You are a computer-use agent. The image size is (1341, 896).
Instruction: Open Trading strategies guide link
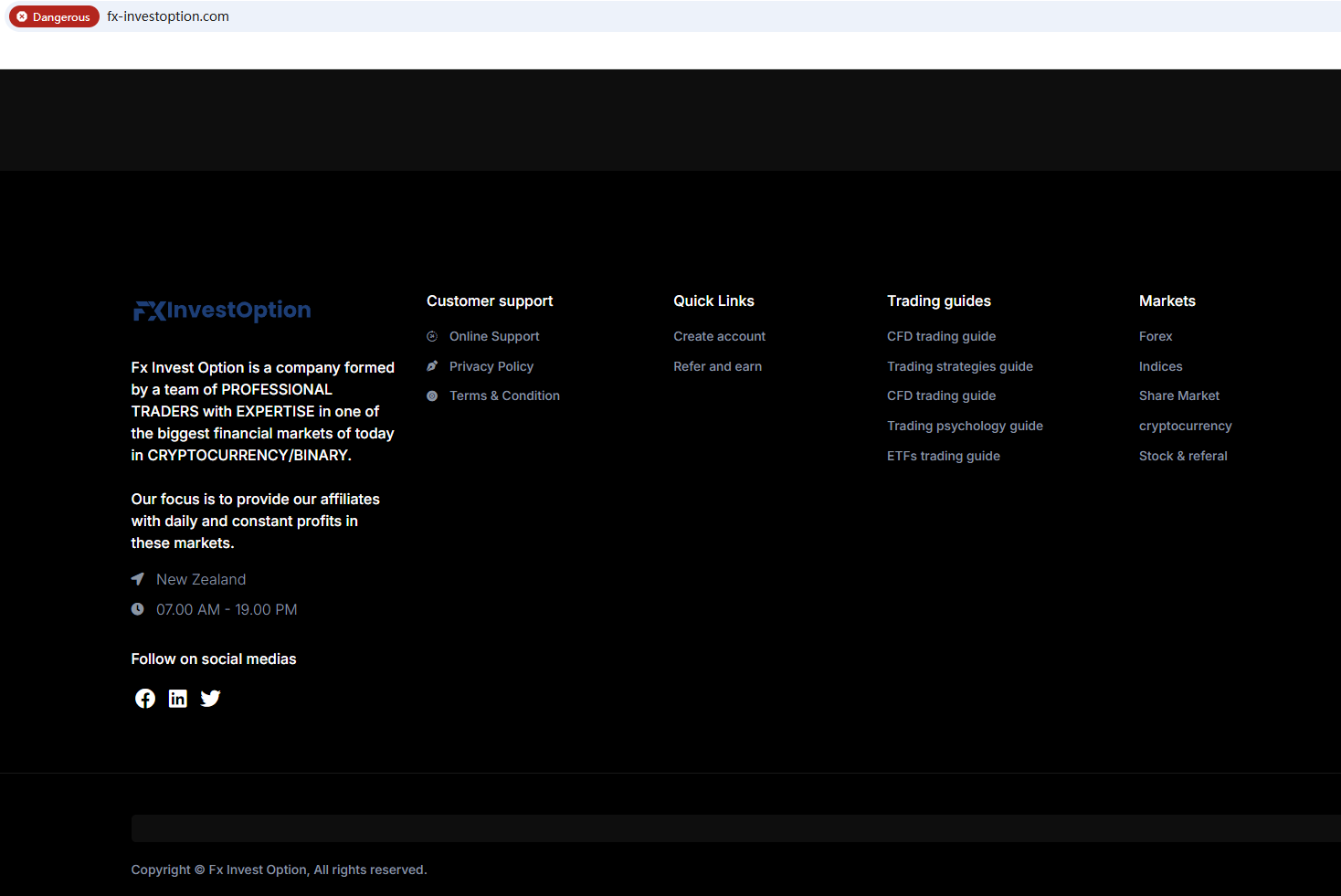(x=959, y=366)
